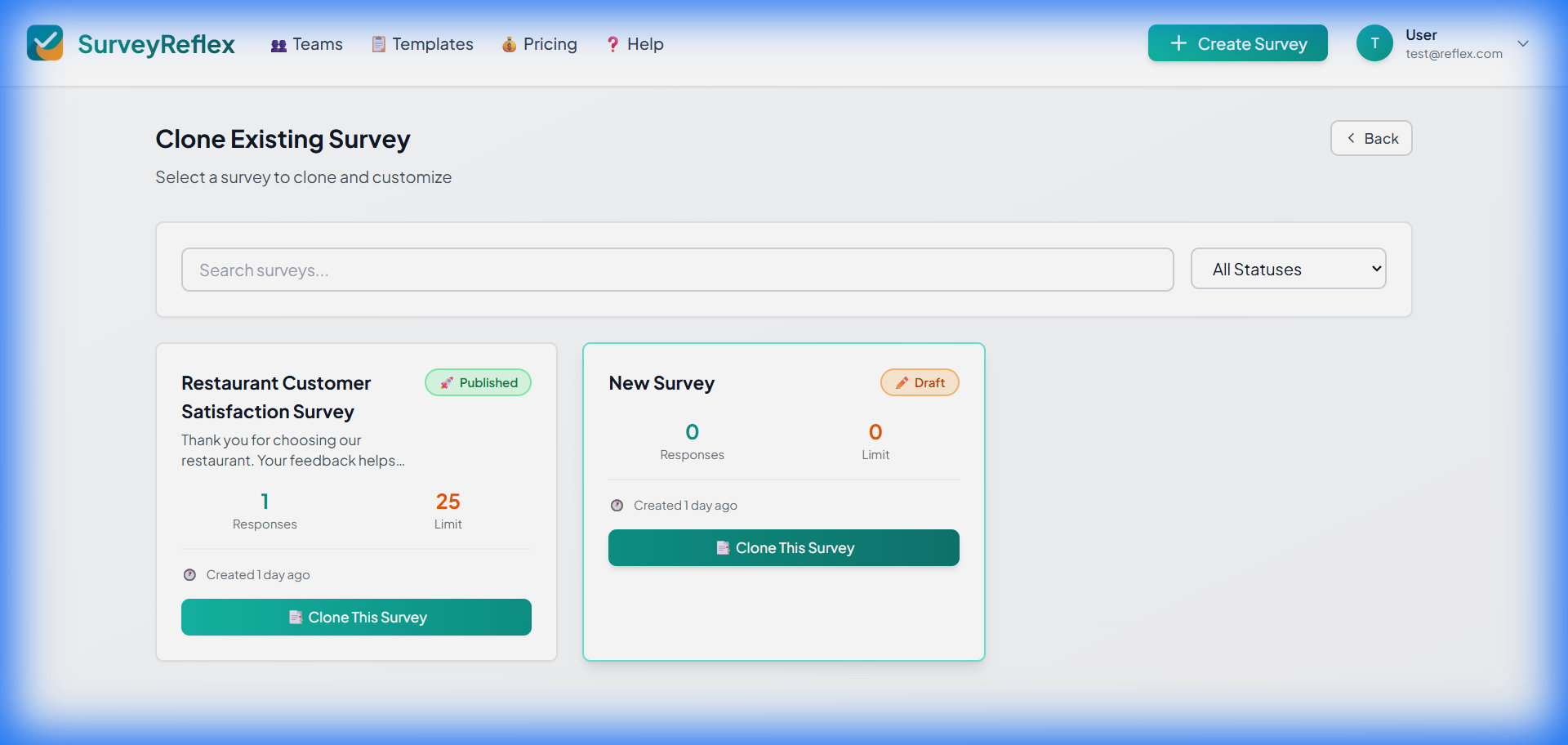Open the Templates menu item
The height and width of the screenshot is (745, 1568).
(x=431, y=45)
